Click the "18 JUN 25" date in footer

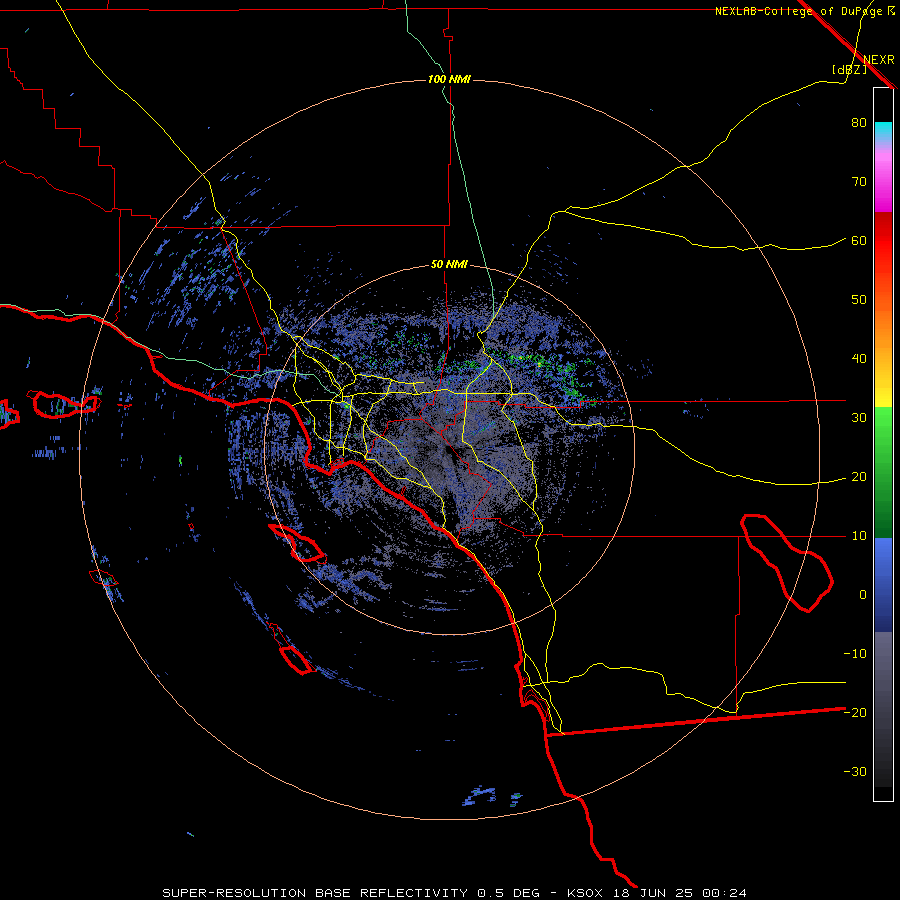[651, 893]
